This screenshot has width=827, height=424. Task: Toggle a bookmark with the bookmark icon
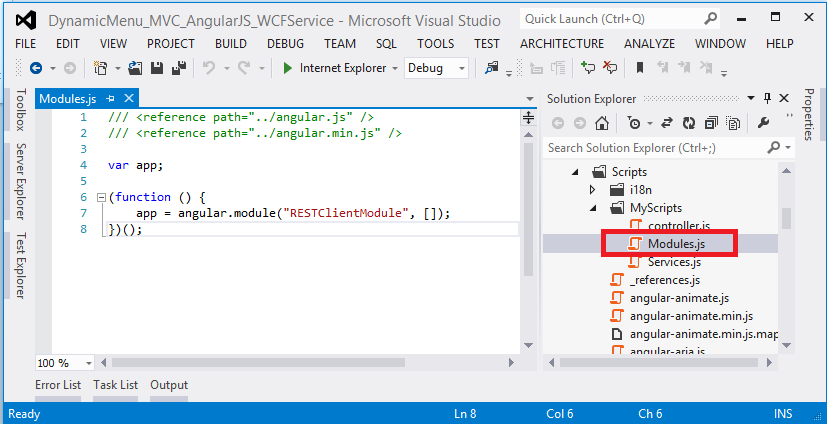640,68
